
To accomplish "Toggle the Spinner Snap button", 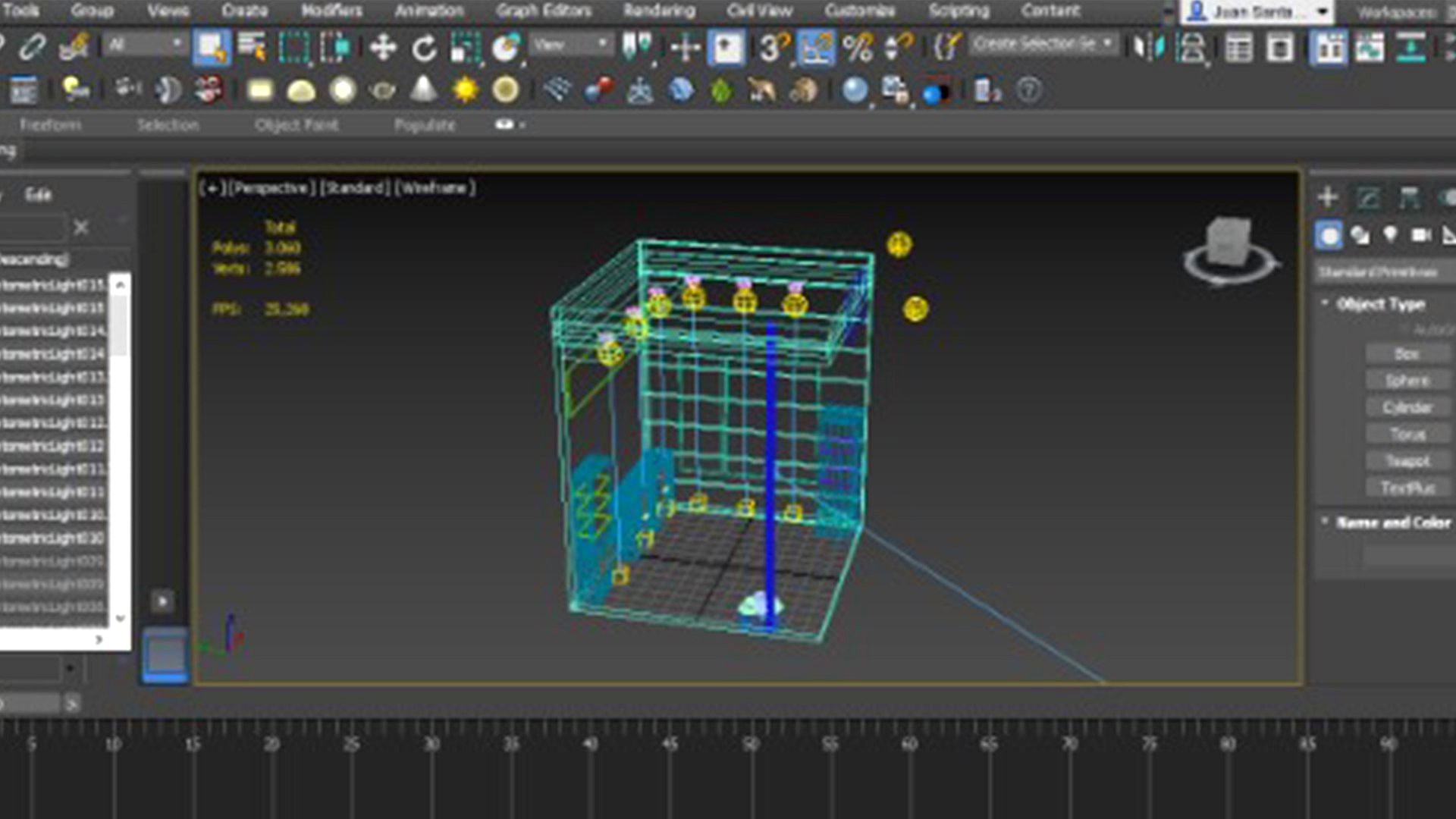I will [x=899, y=47].
